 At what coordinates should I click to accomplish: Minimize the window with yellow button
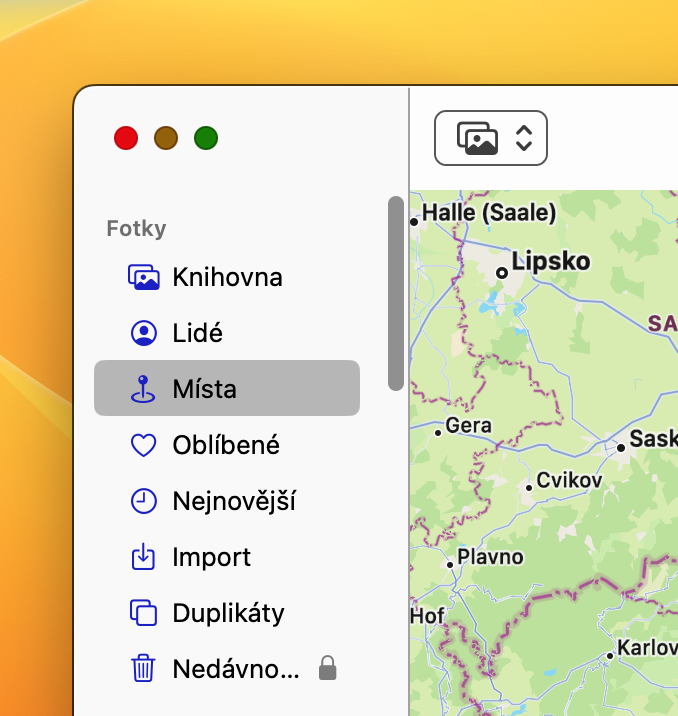click(166, 138)
